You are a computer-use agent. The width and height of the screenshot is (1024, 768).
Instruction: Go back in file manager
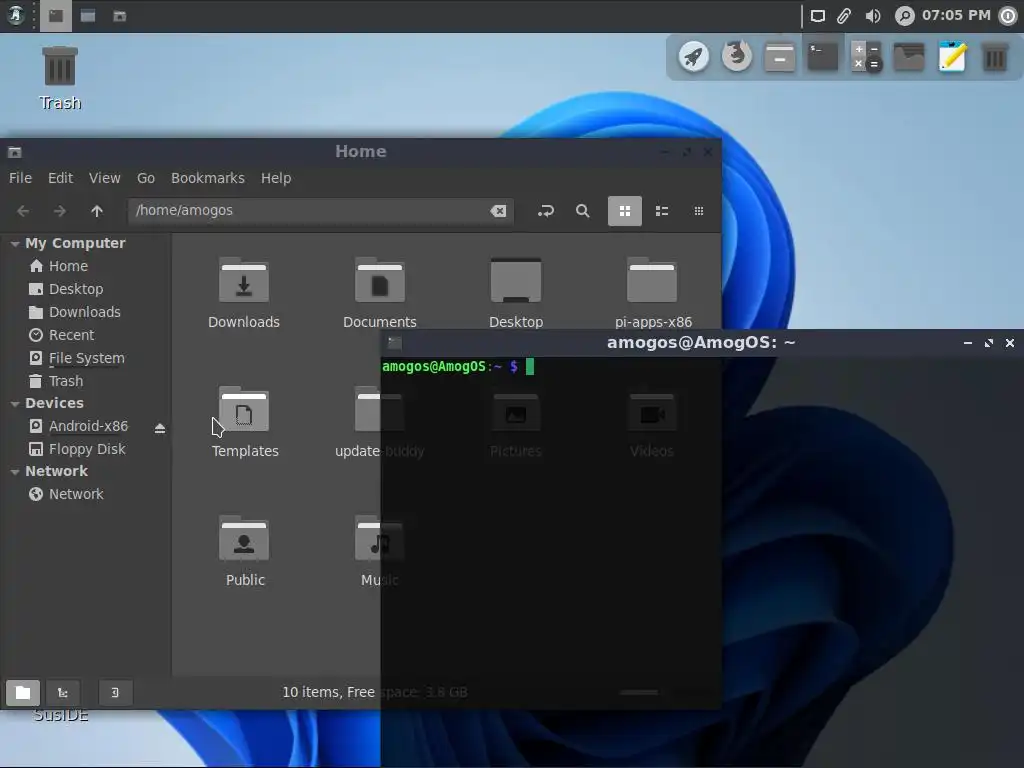pos(23,211)
